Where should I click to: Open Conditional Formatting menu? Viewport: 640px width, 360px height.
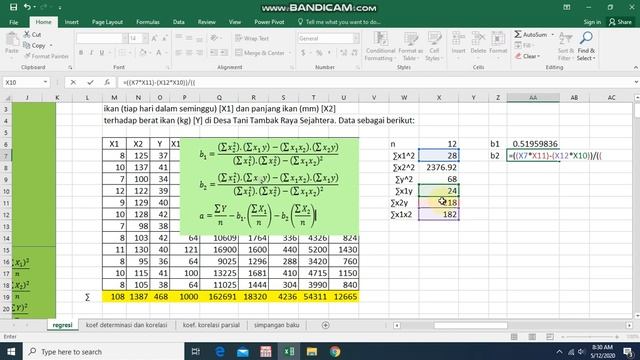(x=380, y=47)
